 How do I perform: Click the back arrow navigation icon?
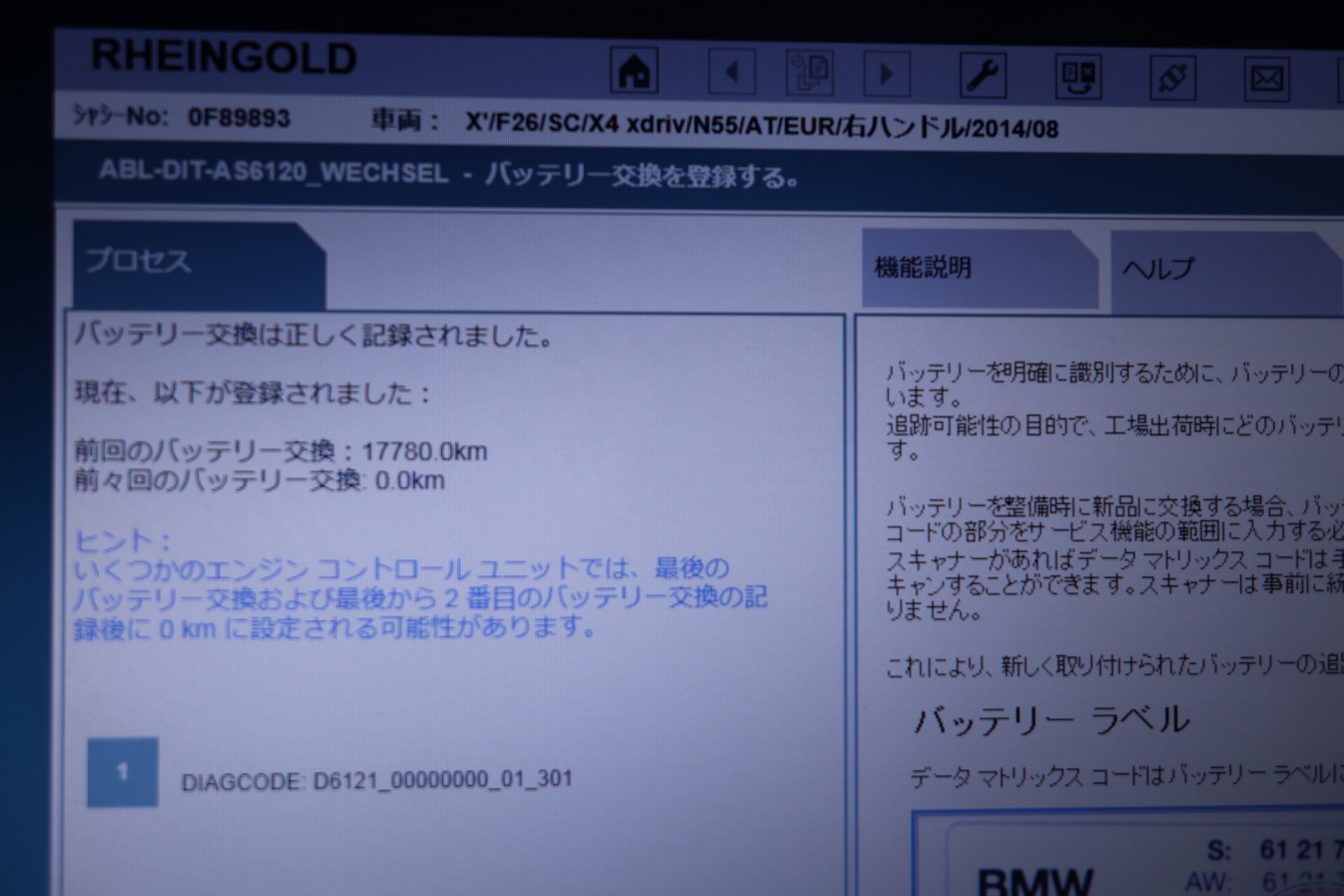731,72
